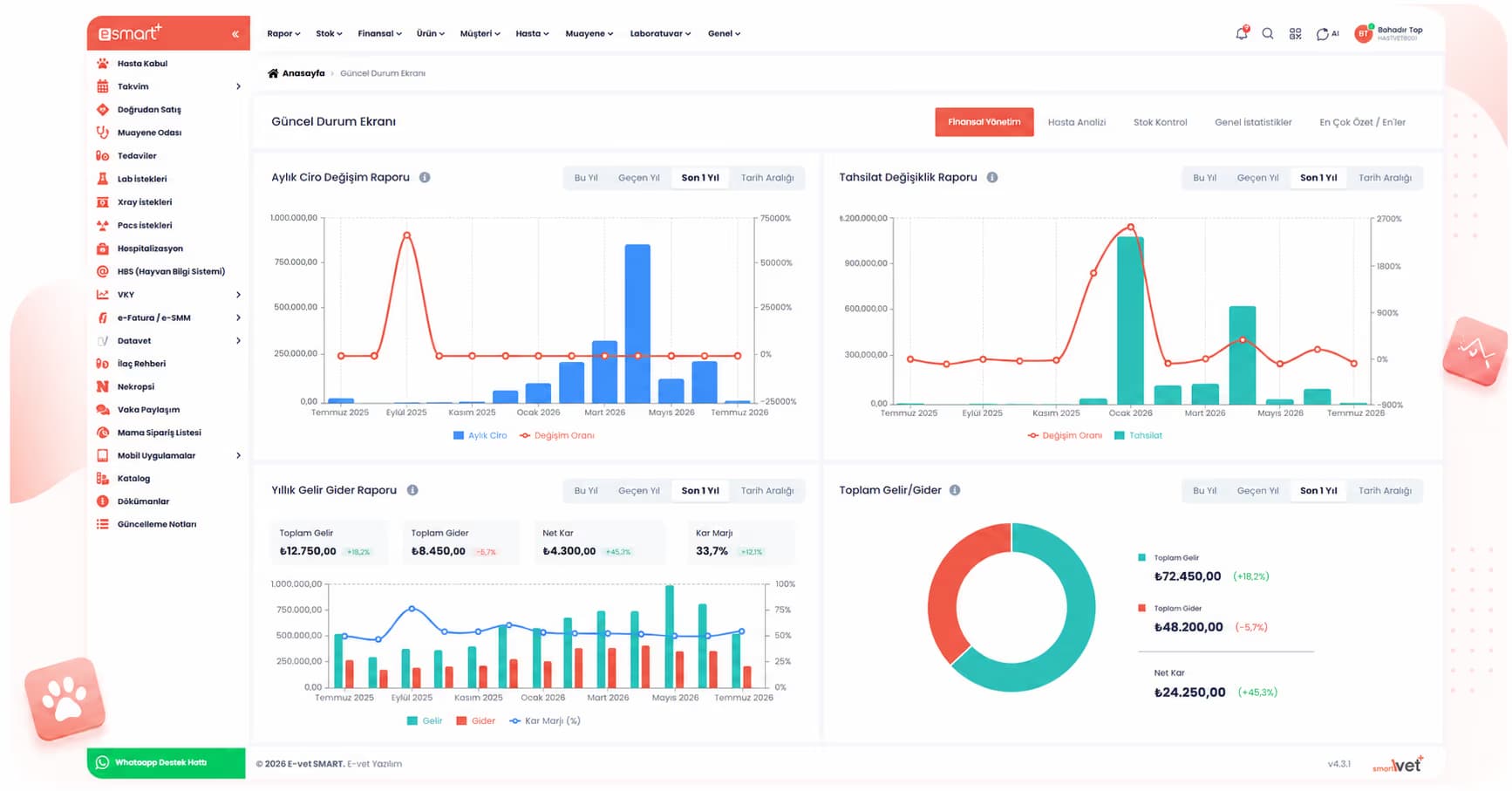The height and width of the screenshot is (791, 1512).
Task: Show info for Tahsilat Değişiklik Raporu
Action: 992,177
